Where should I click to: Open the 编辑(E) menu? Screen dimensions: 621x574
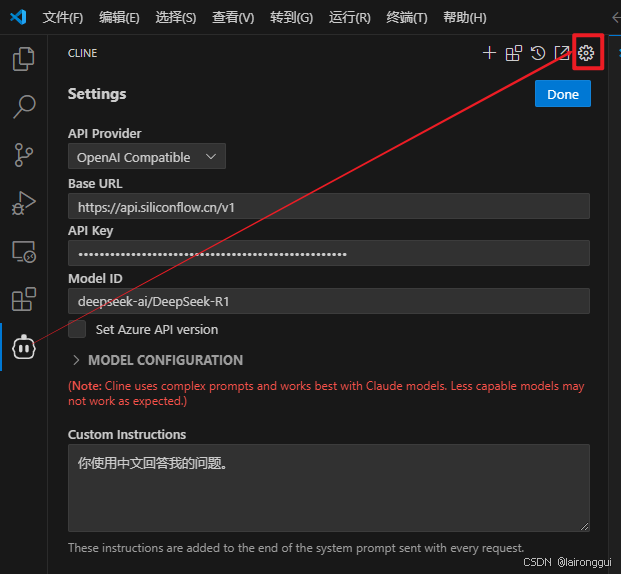coord(119,17)
